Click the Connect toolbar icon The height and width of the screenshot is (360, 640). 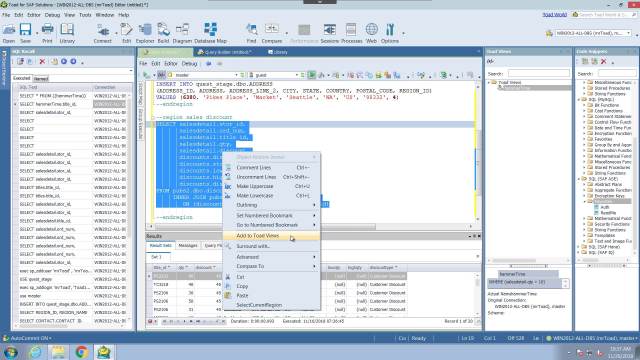102,33
